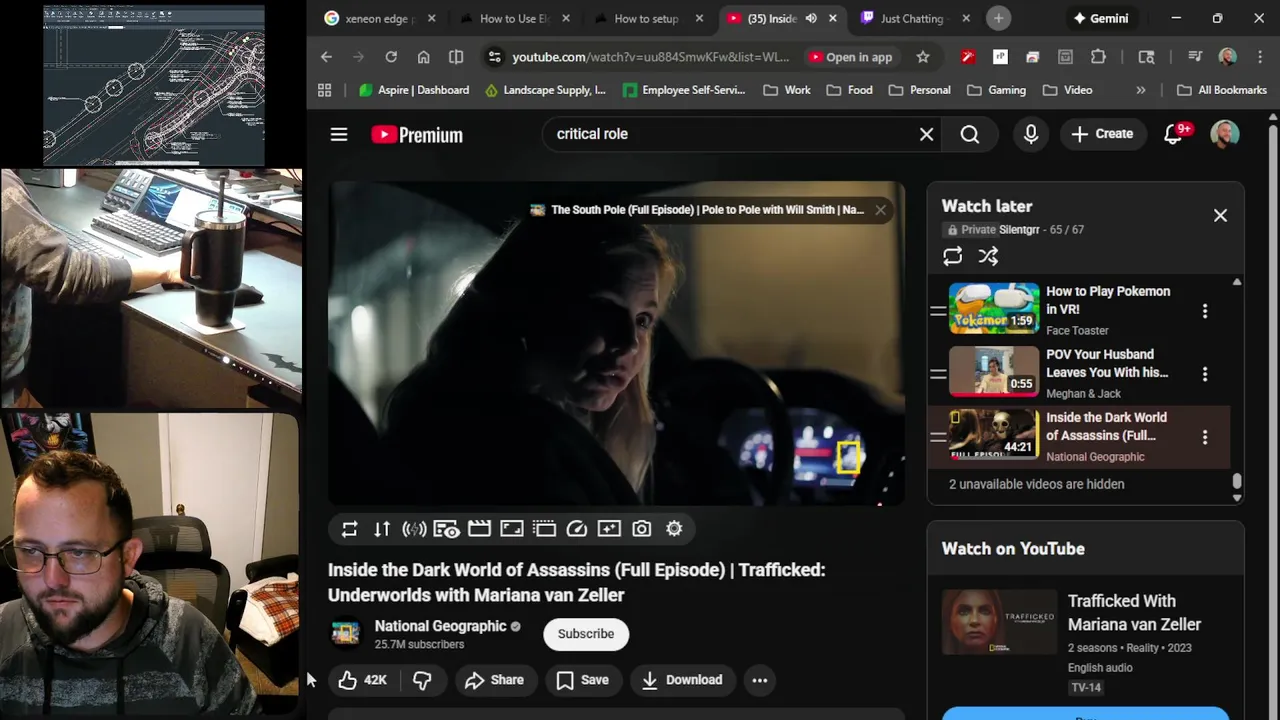Open a new browser tab

tap(998, 18)
